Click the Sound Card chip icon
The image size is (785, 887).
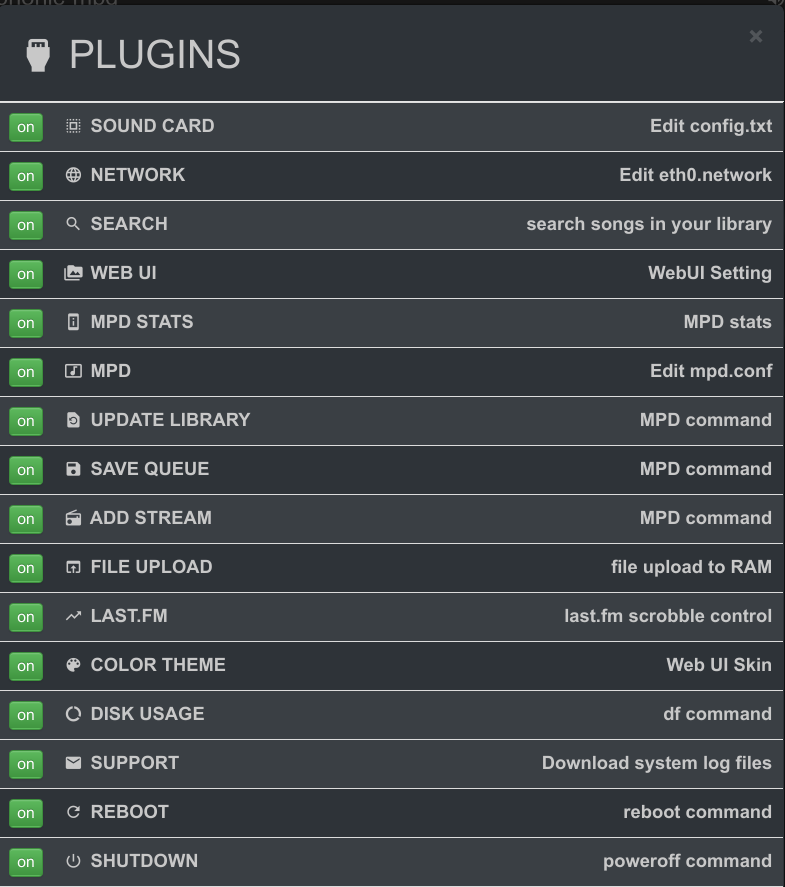pos(73,126)
